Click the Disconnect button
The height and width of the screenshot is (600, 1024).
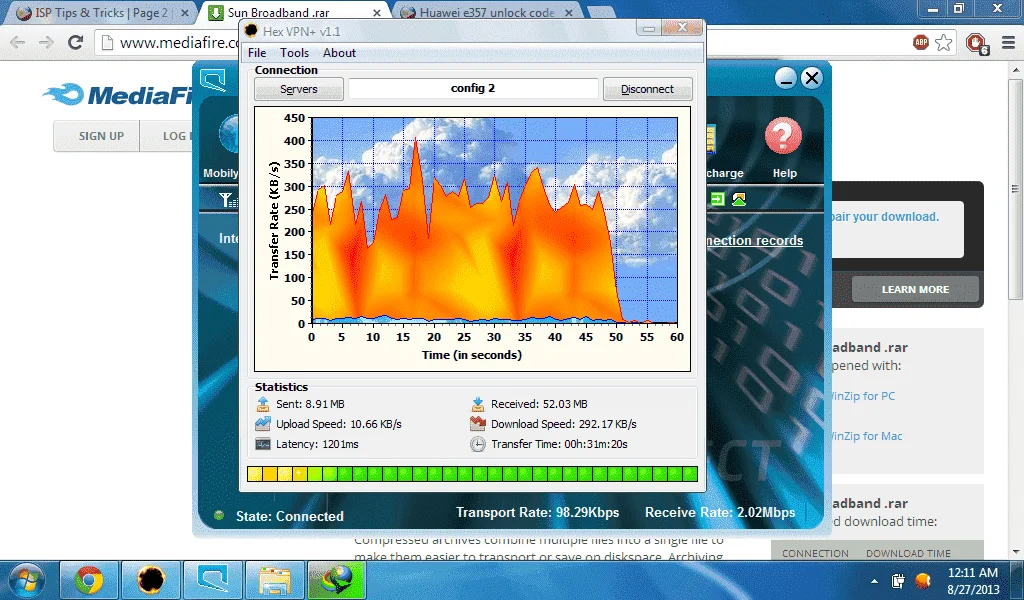click(x=647, y=89)
